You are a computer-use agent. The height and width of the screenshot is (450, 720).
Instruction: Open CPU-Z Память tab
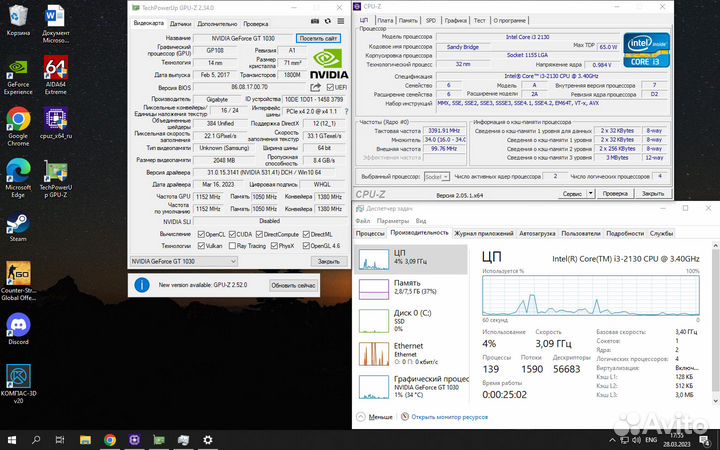click(x=408, y=20)
